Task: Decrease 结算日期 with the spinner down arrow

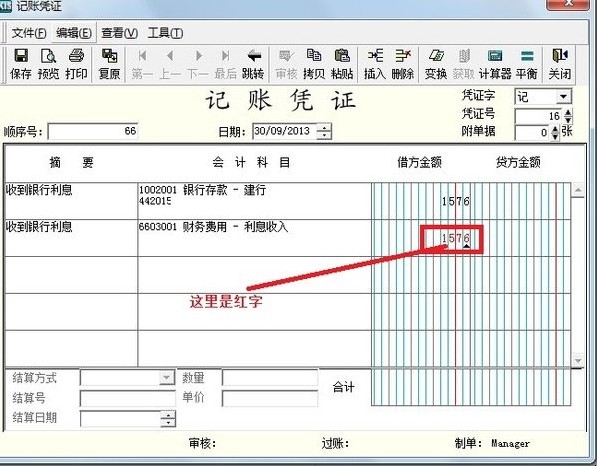Action: 168,422
